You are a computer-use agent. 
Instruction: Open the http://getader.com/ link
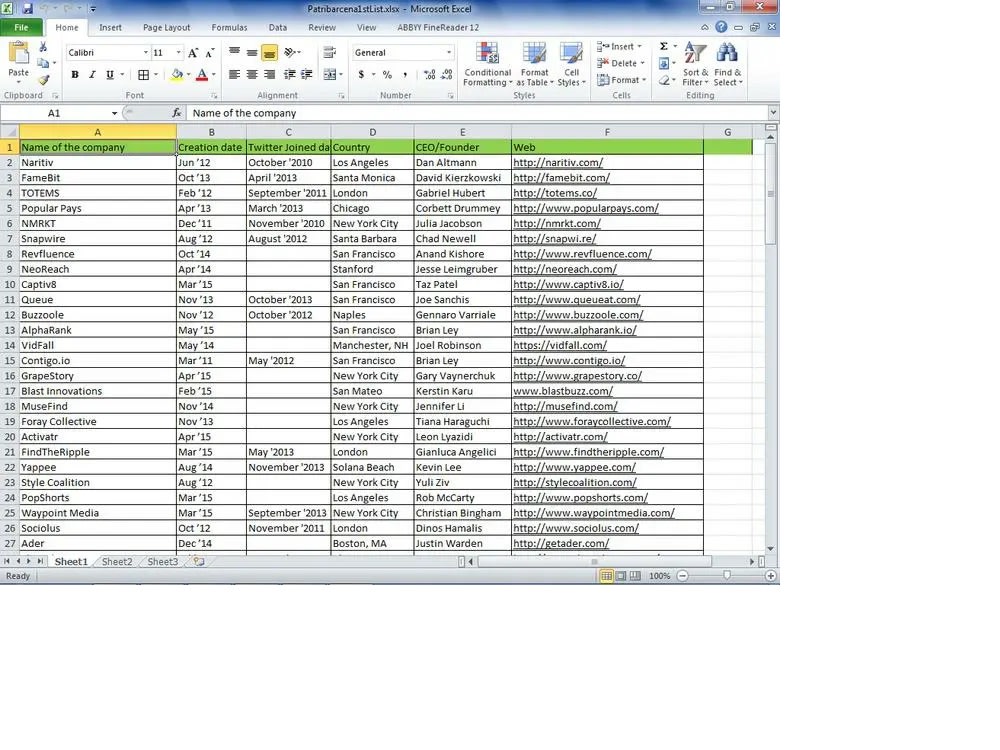click(561, 544)
